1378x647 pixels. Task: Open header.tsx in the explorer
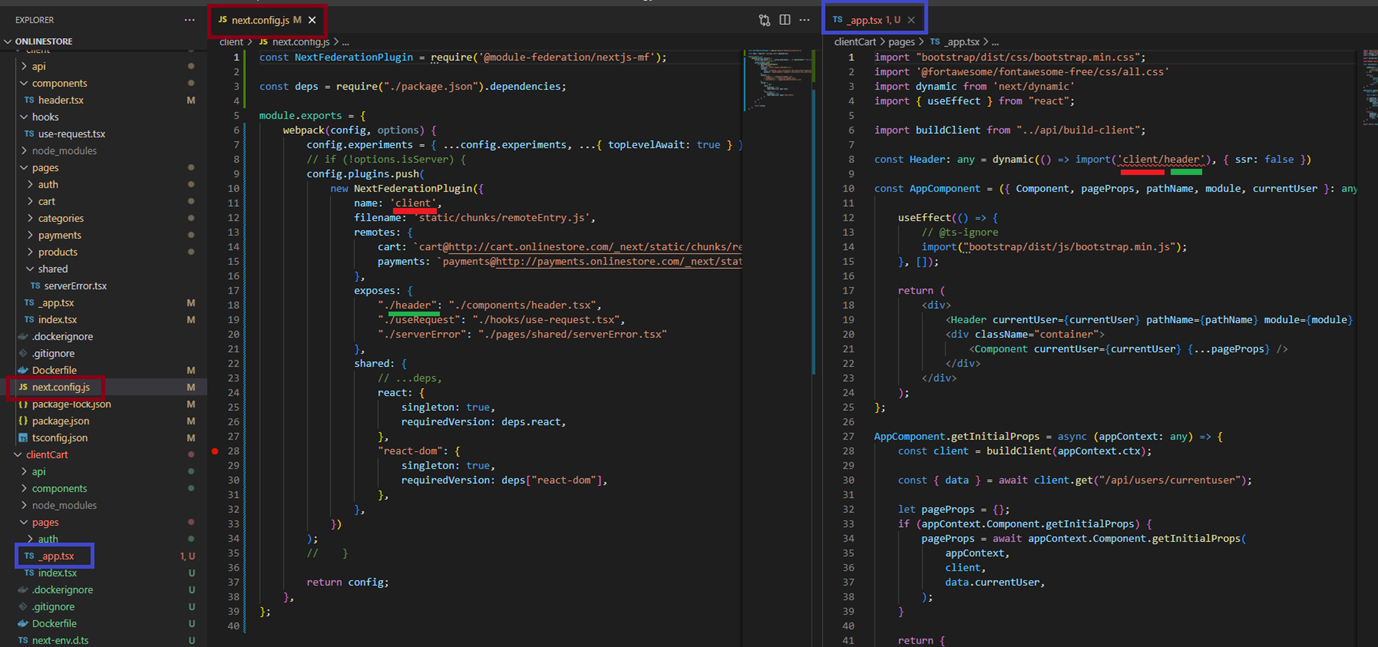(60, 100)
